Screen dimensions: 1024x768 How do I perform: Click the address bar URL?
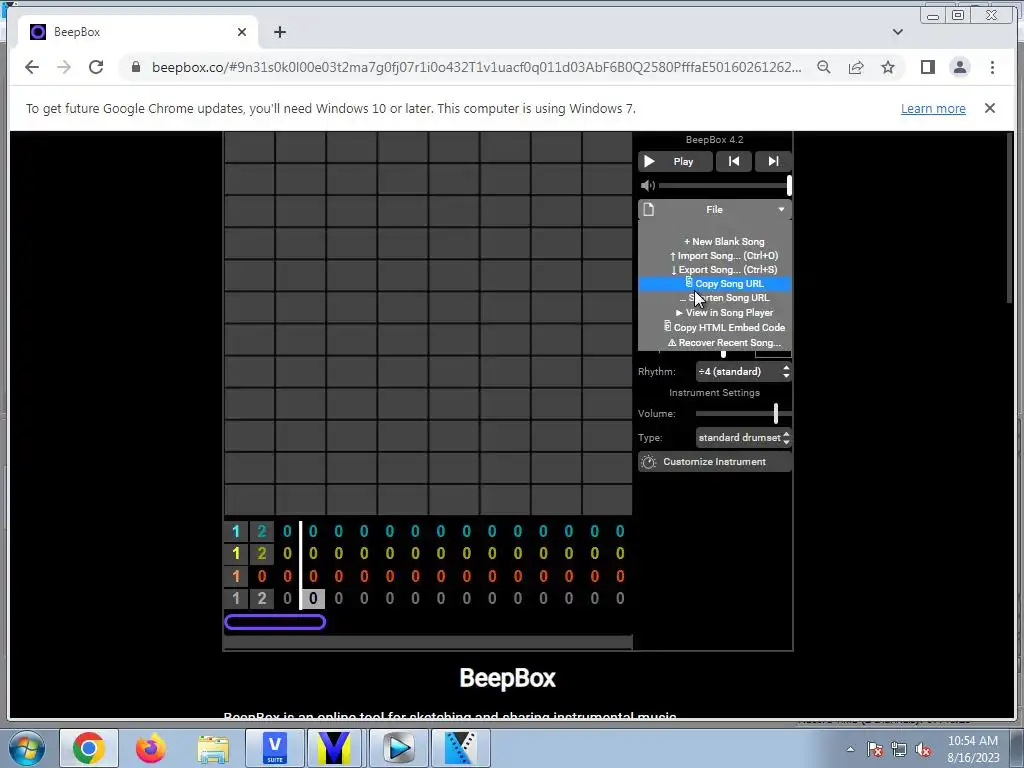click(x=476, y=67)
